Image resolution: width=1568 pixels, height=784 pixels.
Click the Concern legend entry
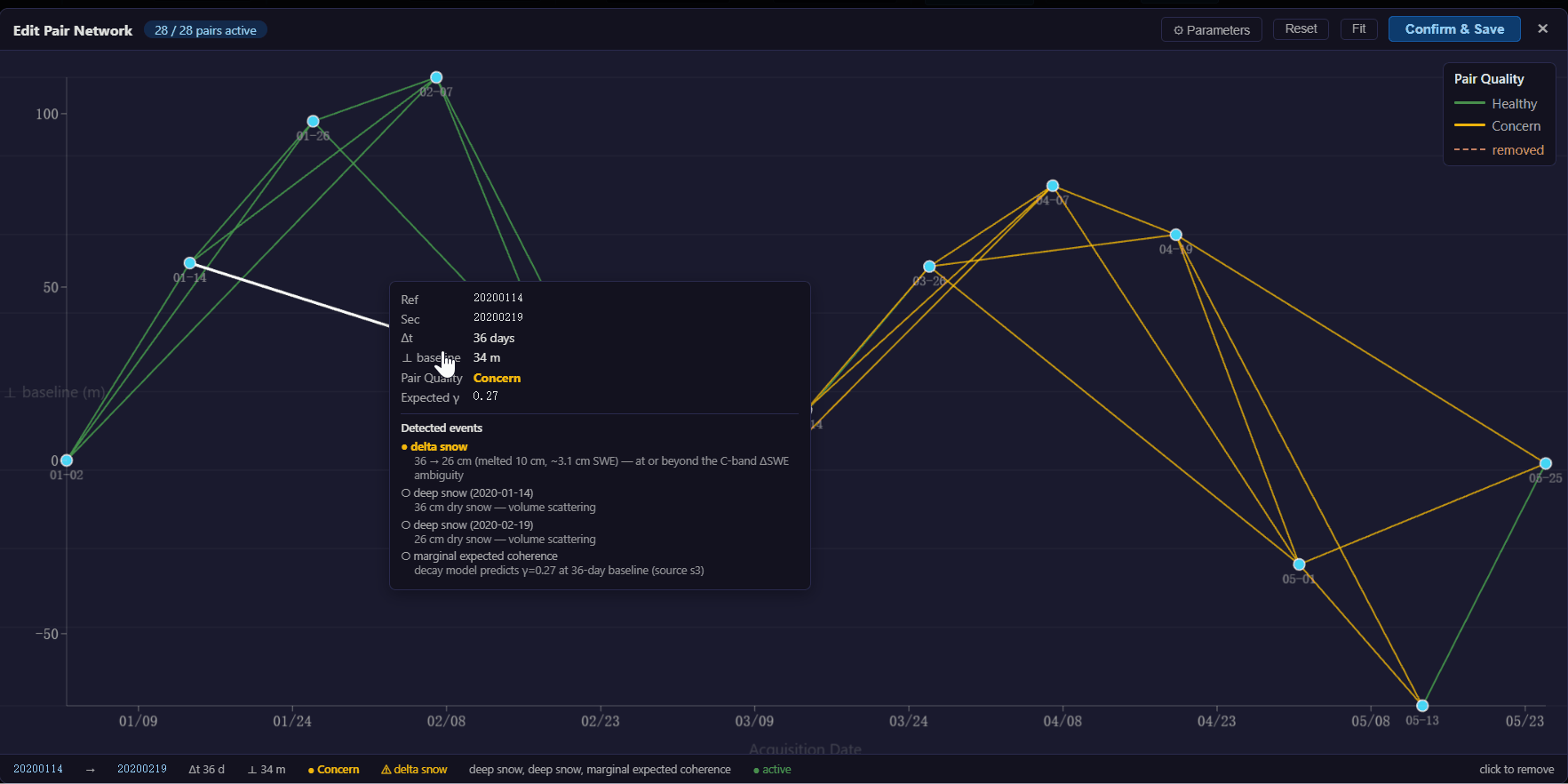(x=1497, y=126)
